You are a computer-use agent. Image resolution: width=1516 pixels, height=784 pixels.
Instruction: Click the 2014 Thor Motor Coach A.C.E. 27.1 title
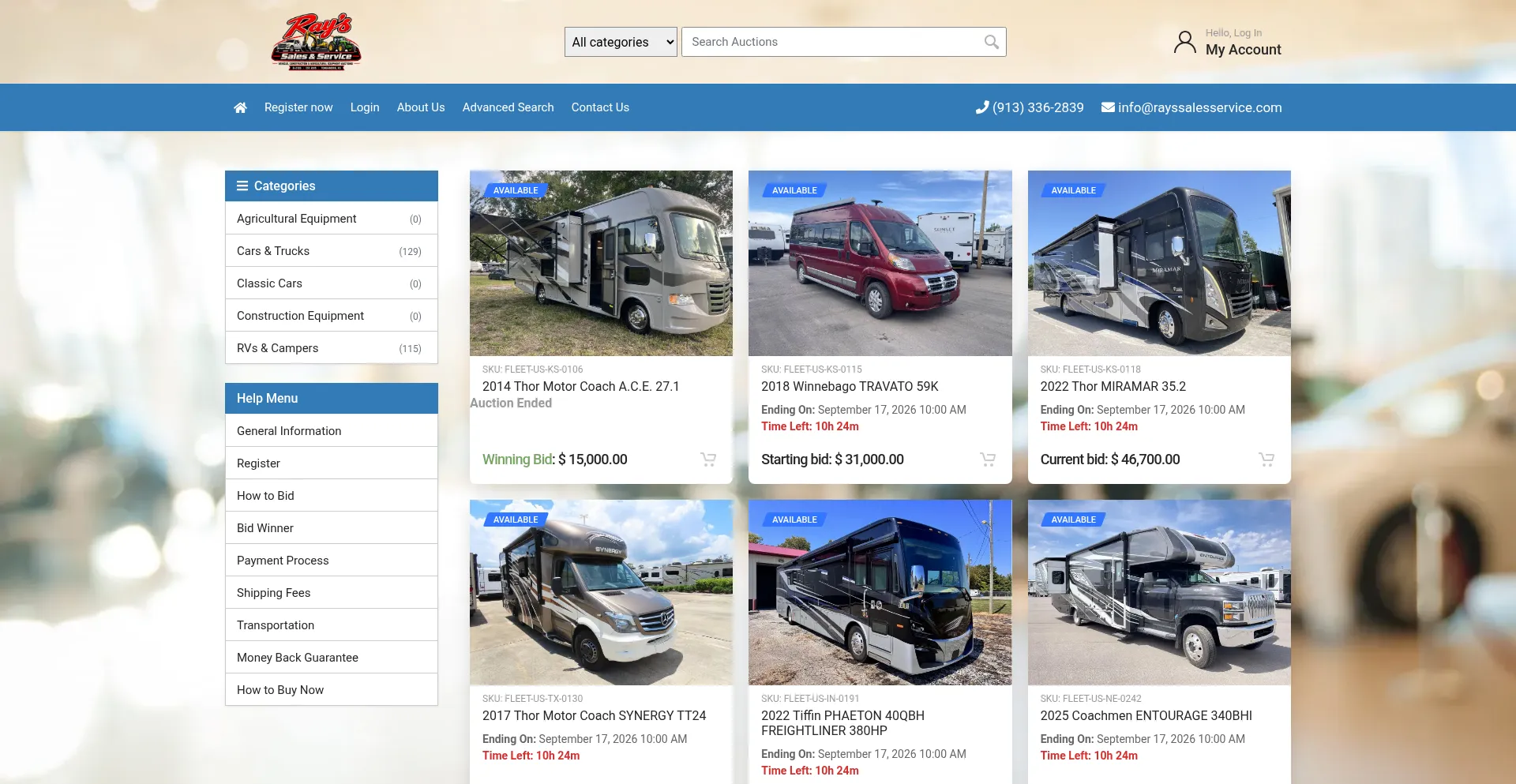click(581, 387)
